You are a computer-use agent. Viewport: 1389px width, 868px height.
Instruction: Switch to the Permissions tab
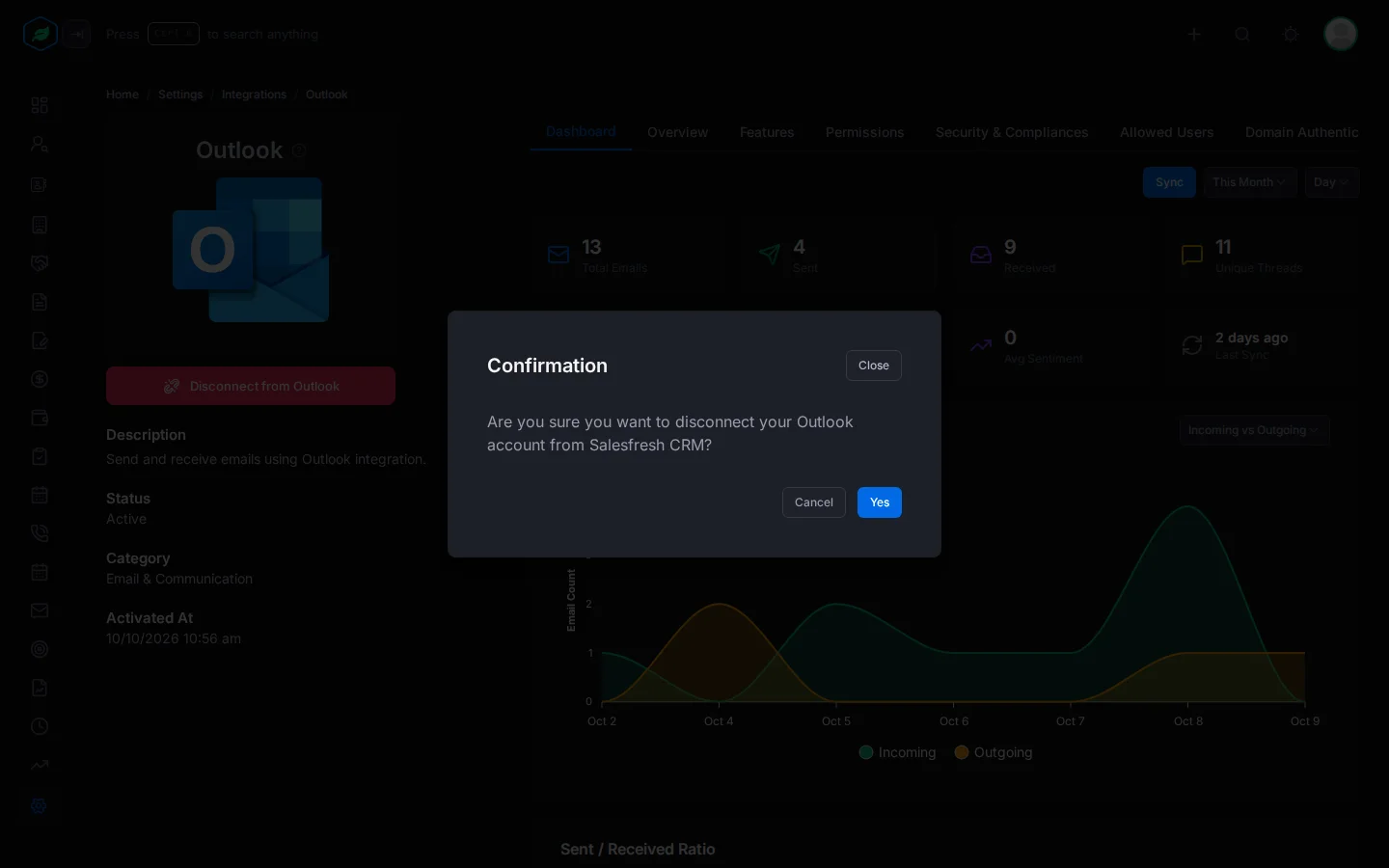click(864, 132)
